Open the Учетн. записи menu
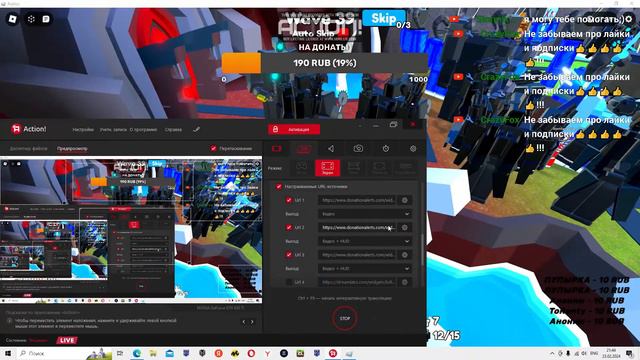 point(113,129)
